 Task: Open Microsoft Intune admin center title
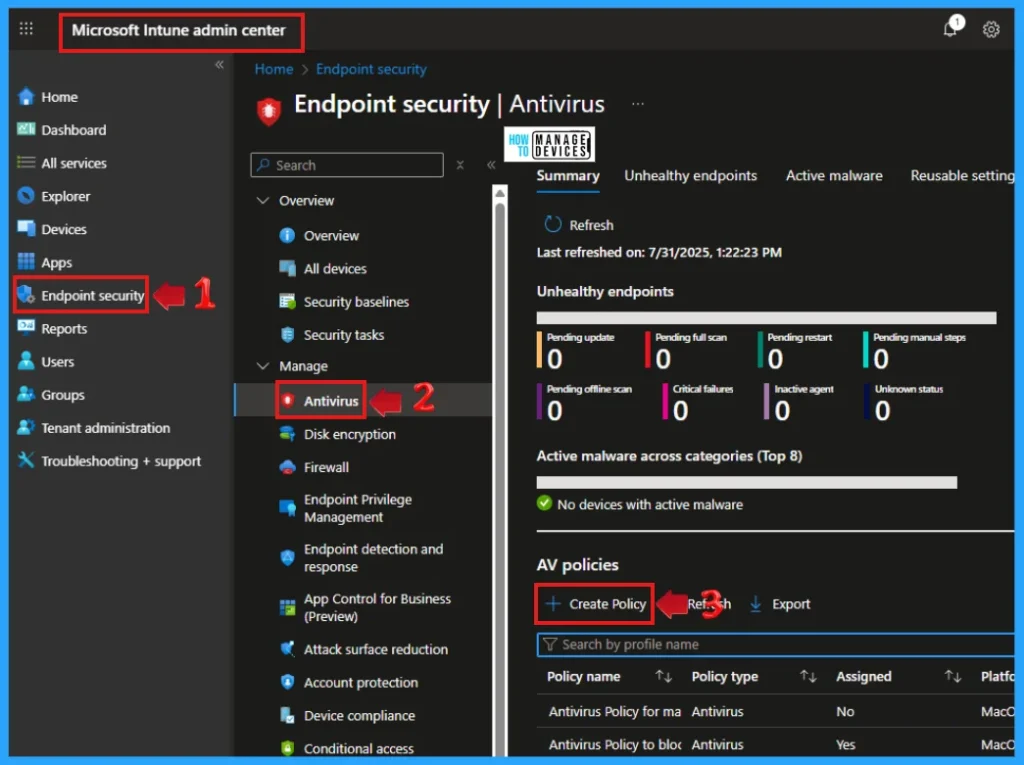pyautogui.click(x=178, y=30)
